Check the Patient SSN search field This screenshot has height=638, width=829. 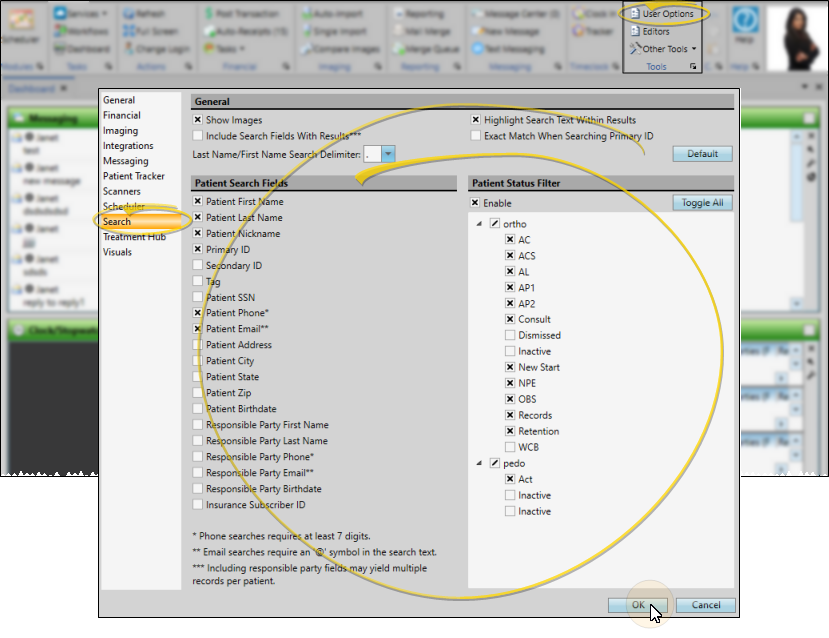(198, 298)
